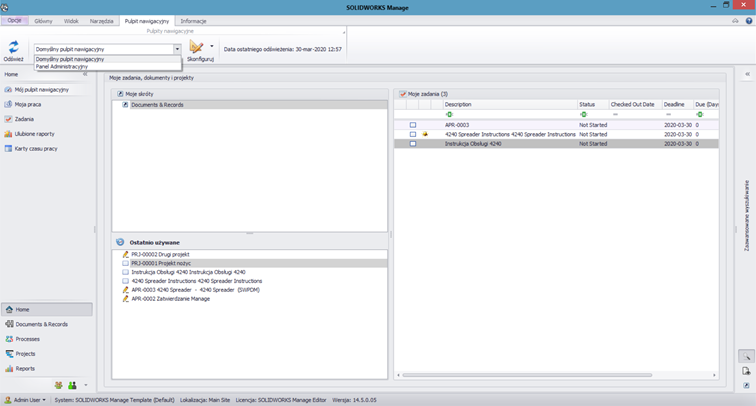Check the 4240 Spreader Instructions task box

click(x=413, y=134)
